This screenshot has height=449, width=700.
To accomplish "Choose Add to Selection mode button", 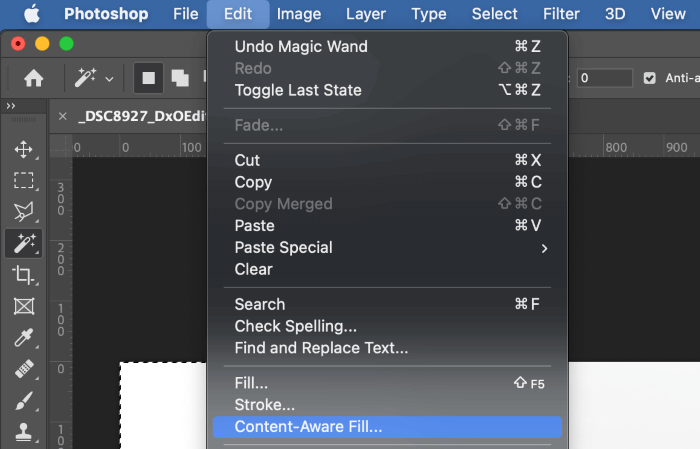I will pyautogui.click(x=180, y=77).
